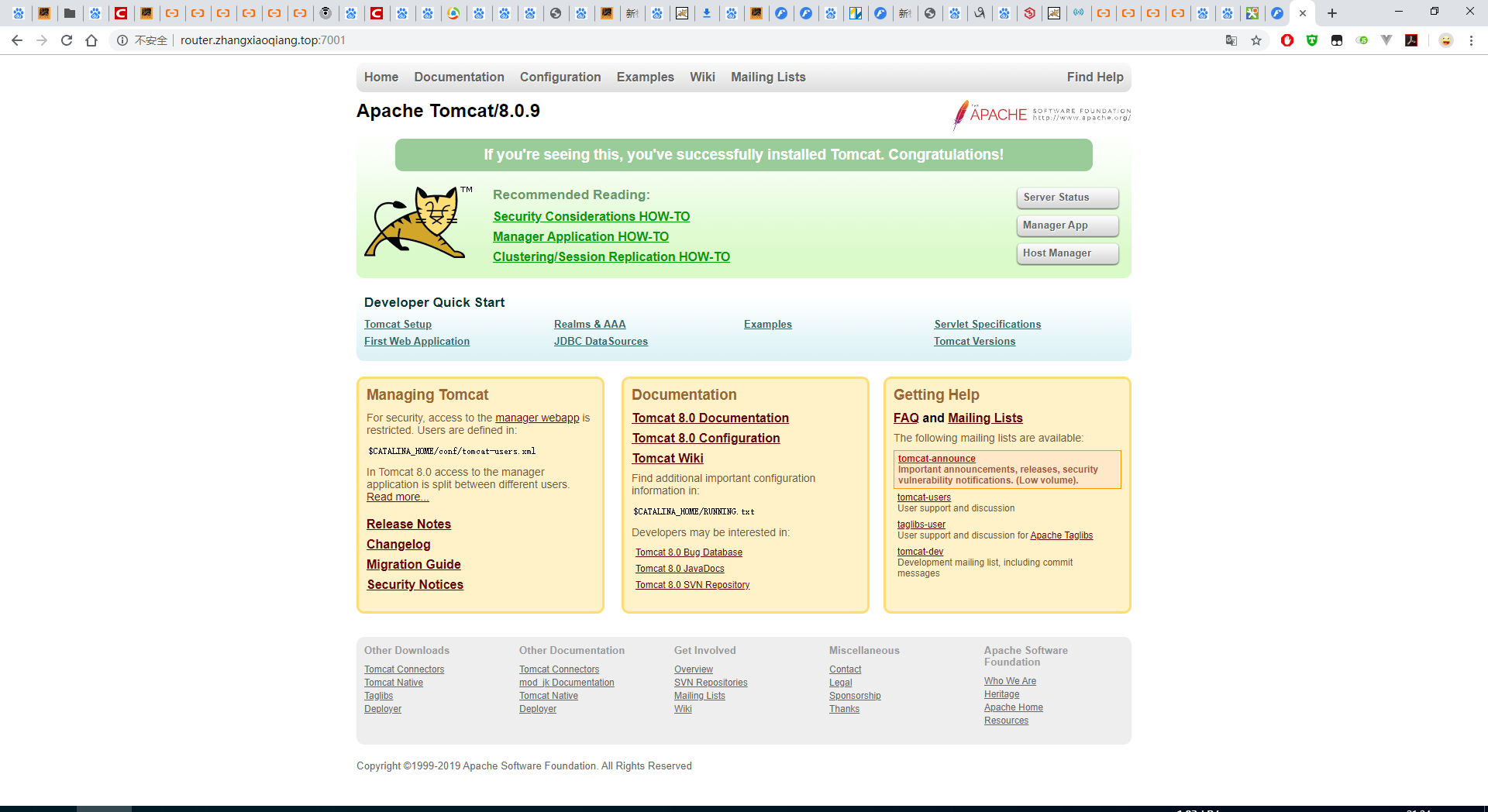Image resolution: width=1488 pixels, height=812 pixels.
Task: Open Documentation in the top nav bar
Action: click(x=459, y=77)
